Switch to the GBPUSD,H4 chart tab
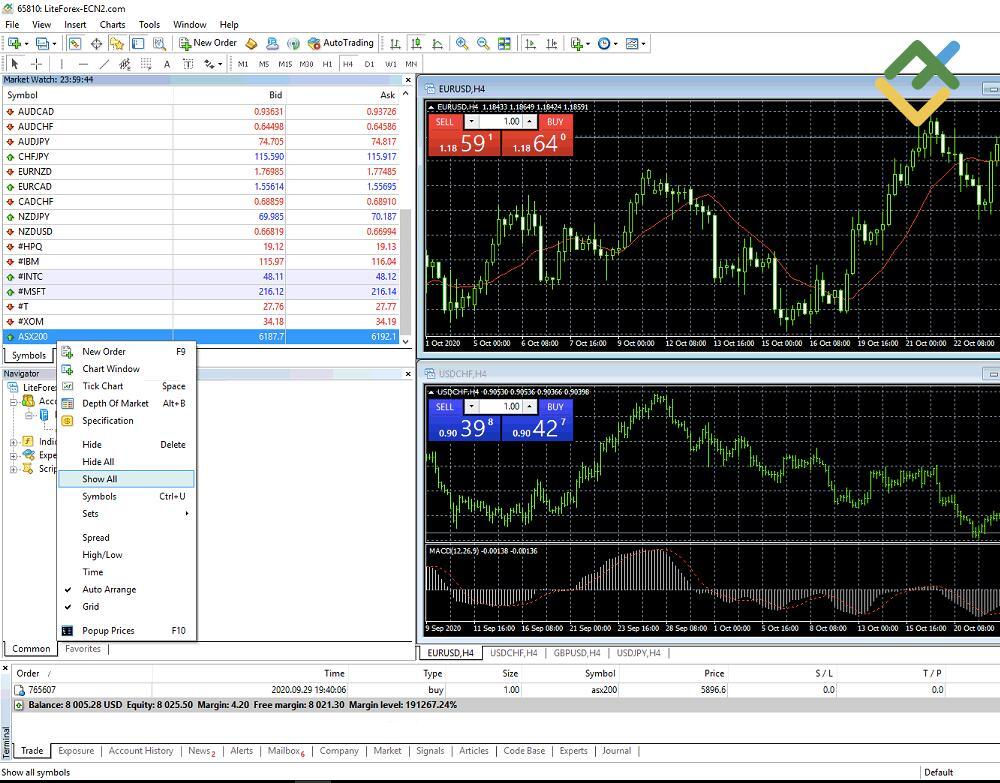Screen dimensions: 1000x783 pyautogui.click(x=576, y=653)
